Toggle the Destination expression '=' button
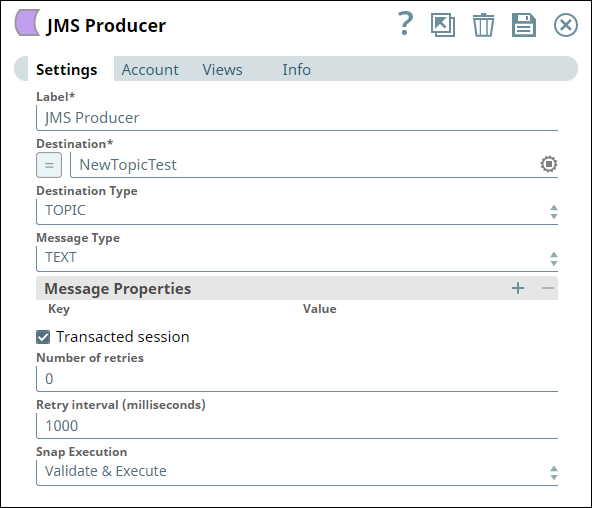The height and width of the screenshot is (508, 592). [x=49, y=165]
